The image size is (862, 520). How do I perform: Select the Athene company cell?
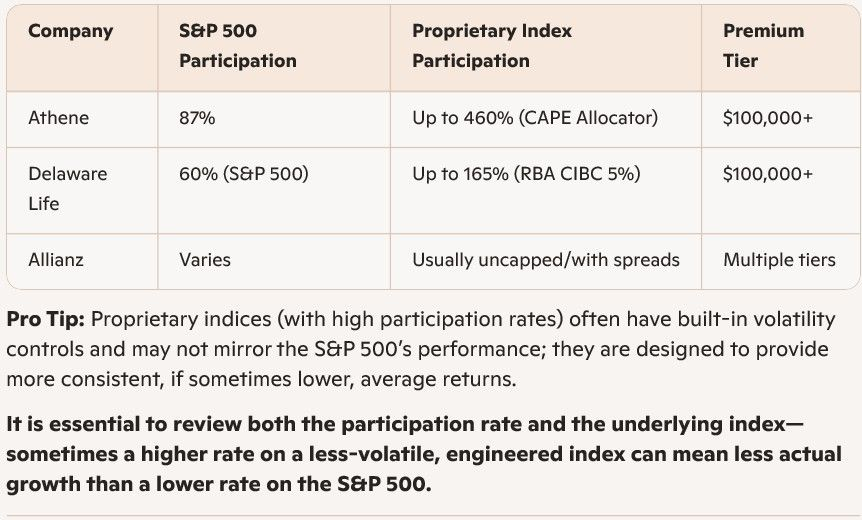(58, 118)
